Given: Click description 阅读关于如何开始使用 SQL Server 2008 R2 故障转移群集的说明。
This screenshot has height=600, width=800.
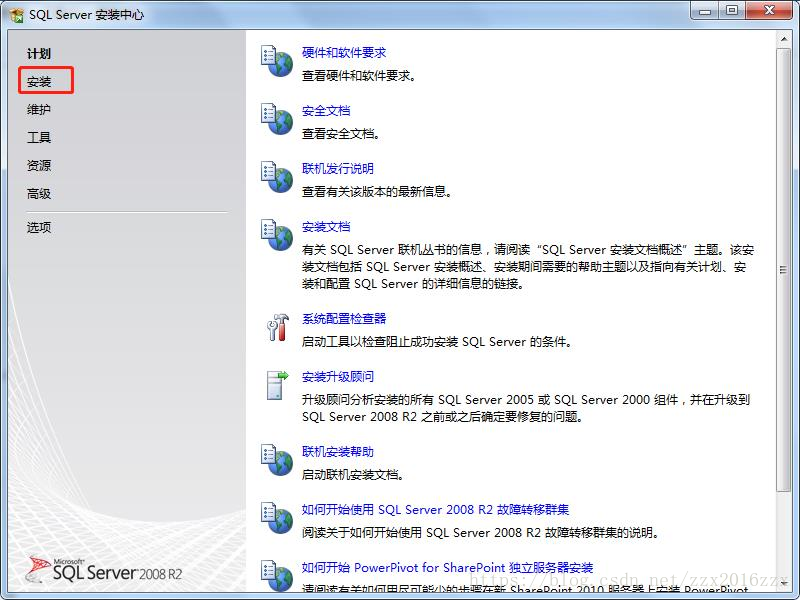Looking at the screenshot, I should pyautogui.click(x=481, y=533).
